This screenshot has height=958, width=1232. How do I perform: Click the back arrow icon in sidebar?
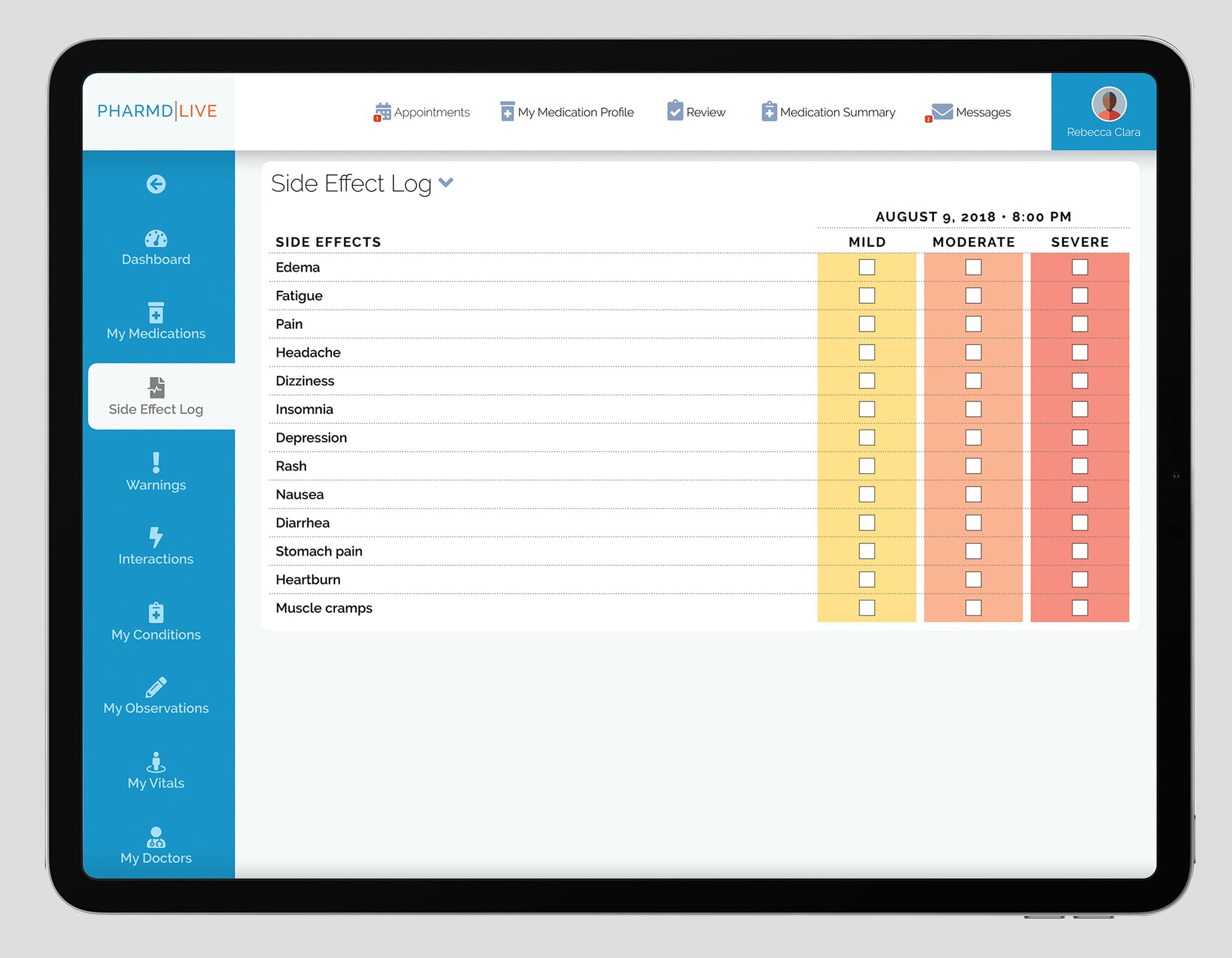coord(156,184)
